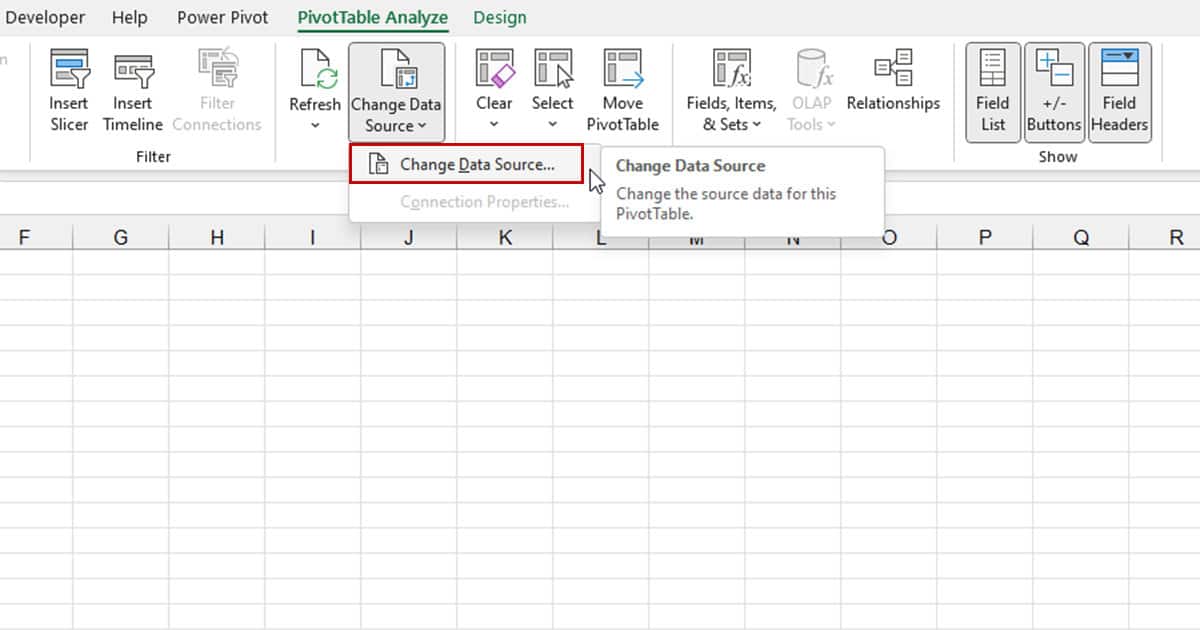This screenshot has width=1200, height=630.
Task: Toggle the +/- Buttons display
Action: coord(1054,90)
